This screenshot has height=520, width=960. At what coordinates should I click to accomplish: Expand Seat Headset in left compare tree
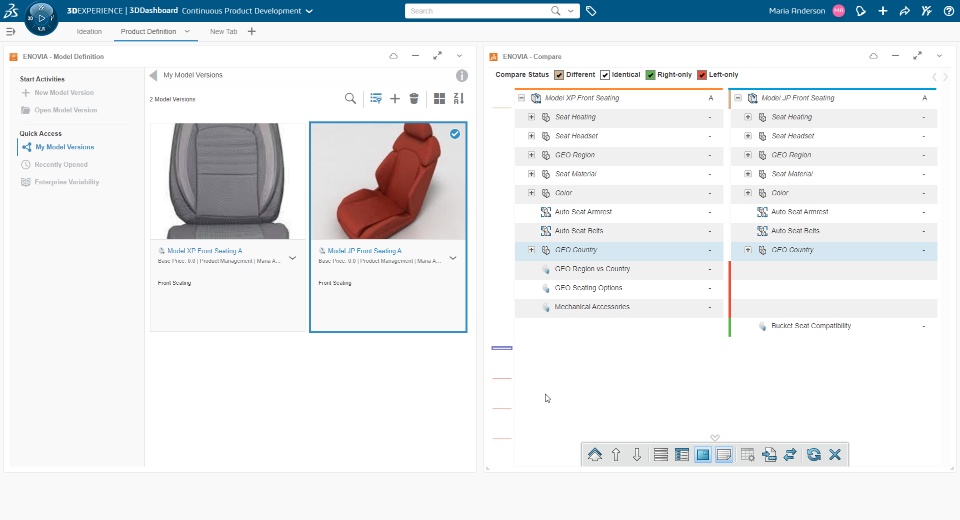[531, 136]
